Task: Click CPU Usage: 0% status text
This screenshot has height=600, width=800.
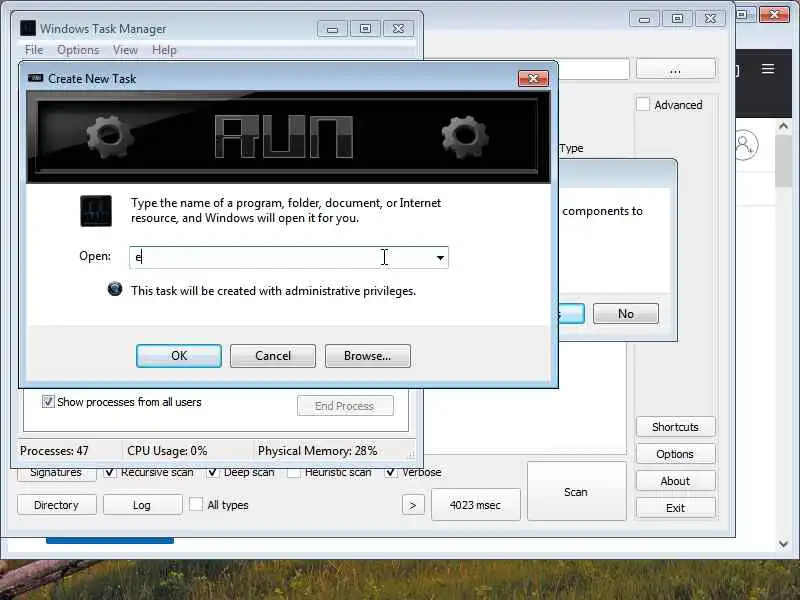Action: coord(167,451)
